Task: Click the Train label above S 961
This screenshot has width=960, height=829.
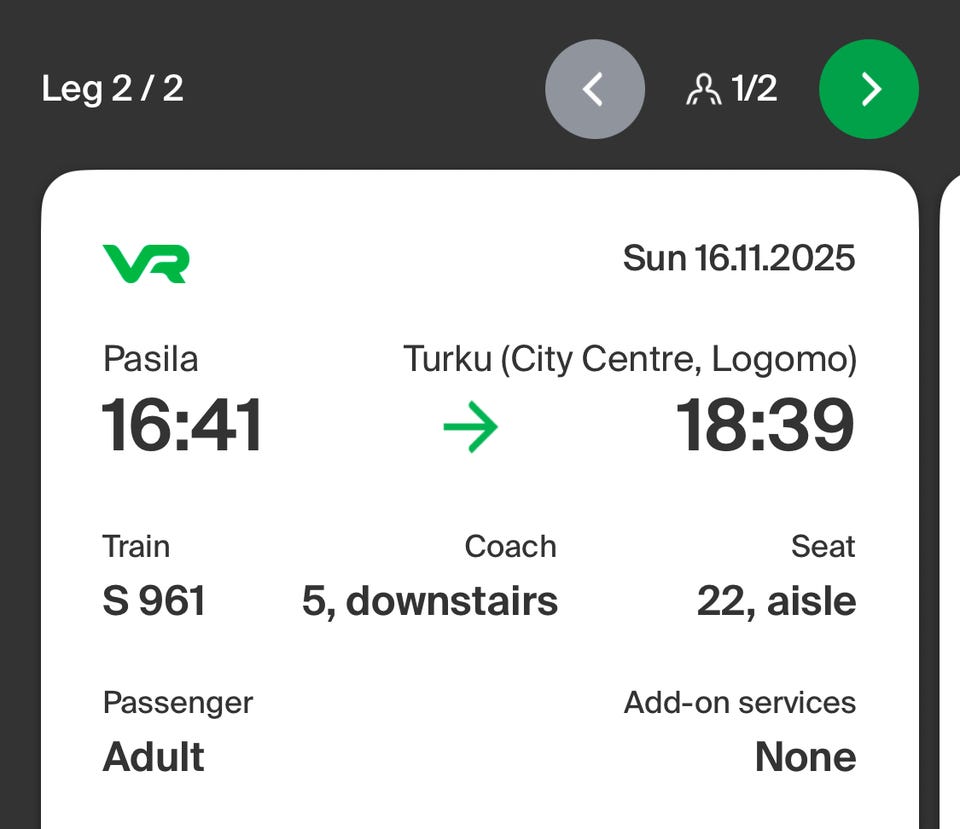Action: point(136,547)
